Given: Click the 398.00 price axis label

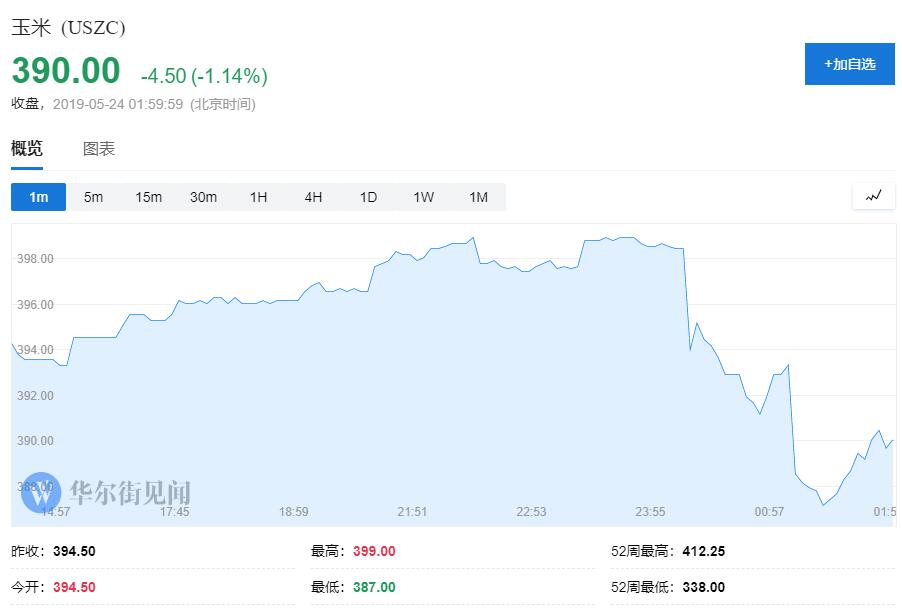Looking at the screenshot, I should 35,259.
